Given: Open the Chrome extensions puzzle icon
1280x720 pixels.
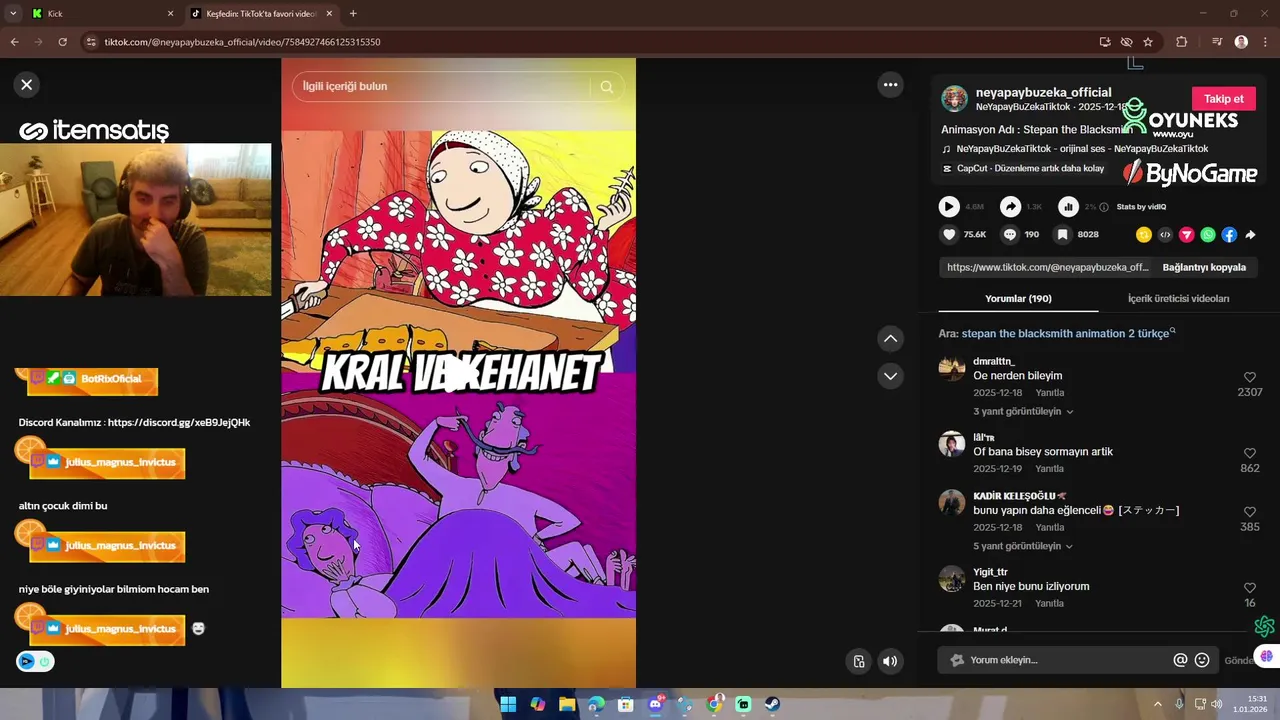Looking at the screenshot, I should coord(1181,42).
